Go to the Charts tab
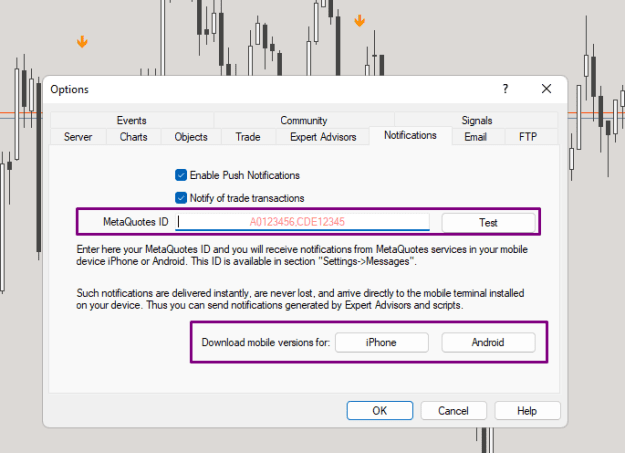The width and height of the screenshot is (625, 453). pyautogui.click(x=134, y=137)
